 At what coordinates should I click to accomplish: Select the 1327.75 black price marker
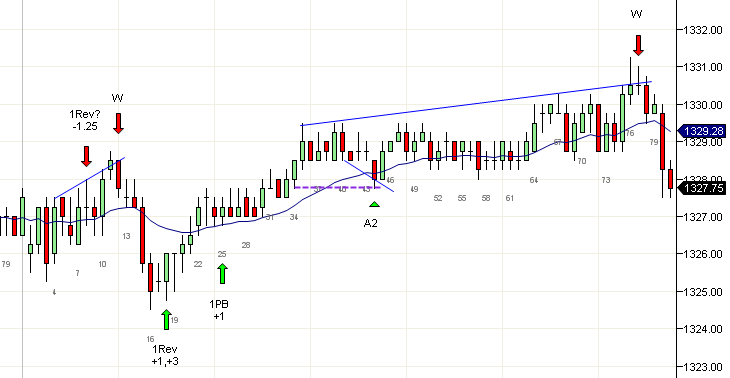pos(702,188)
